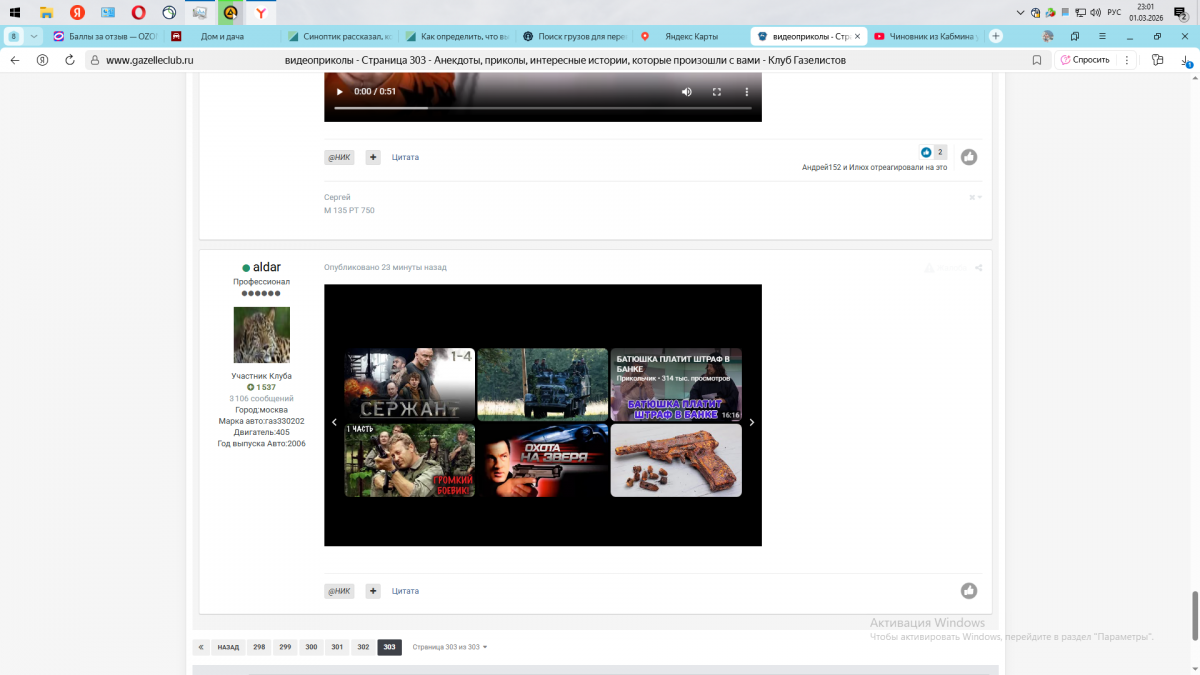This screenshot has height=675, width=1200.
Task: Enter fullscreen mode on the top video
Action: click(716, 92)
